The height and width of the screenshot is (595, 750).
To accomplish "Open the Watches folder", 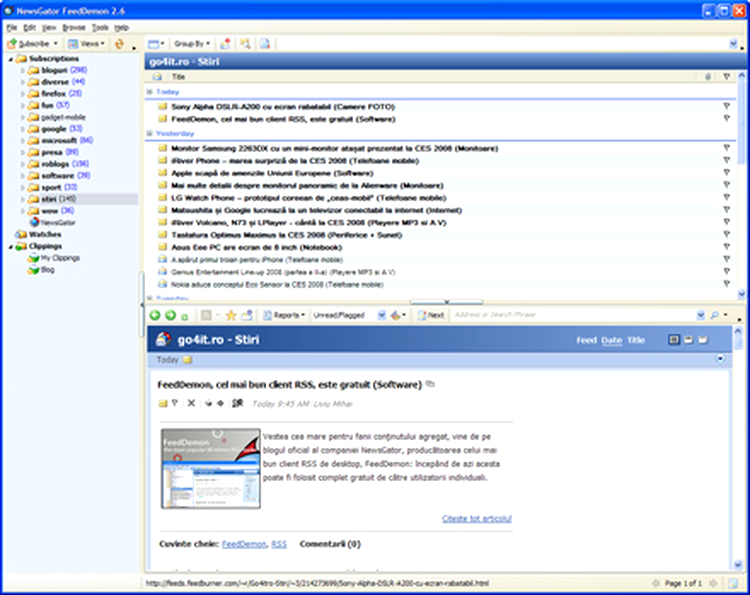I will 38,234.
